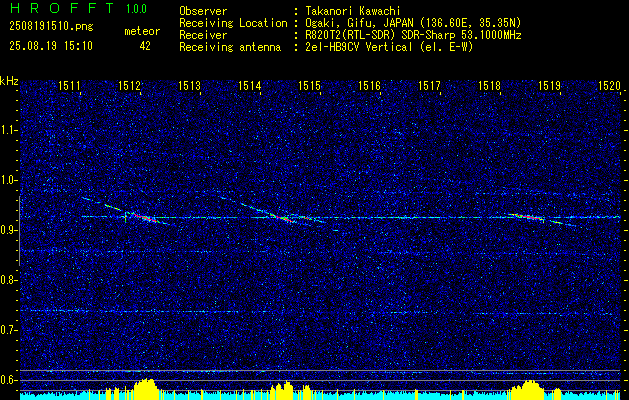Click the yellow signal peak below 1512

(145, 388)
